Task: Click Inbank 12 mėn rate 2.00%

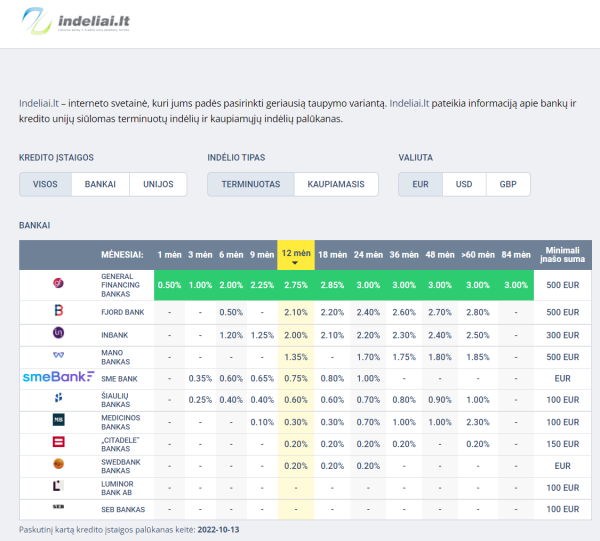Action: click(296, 335)
